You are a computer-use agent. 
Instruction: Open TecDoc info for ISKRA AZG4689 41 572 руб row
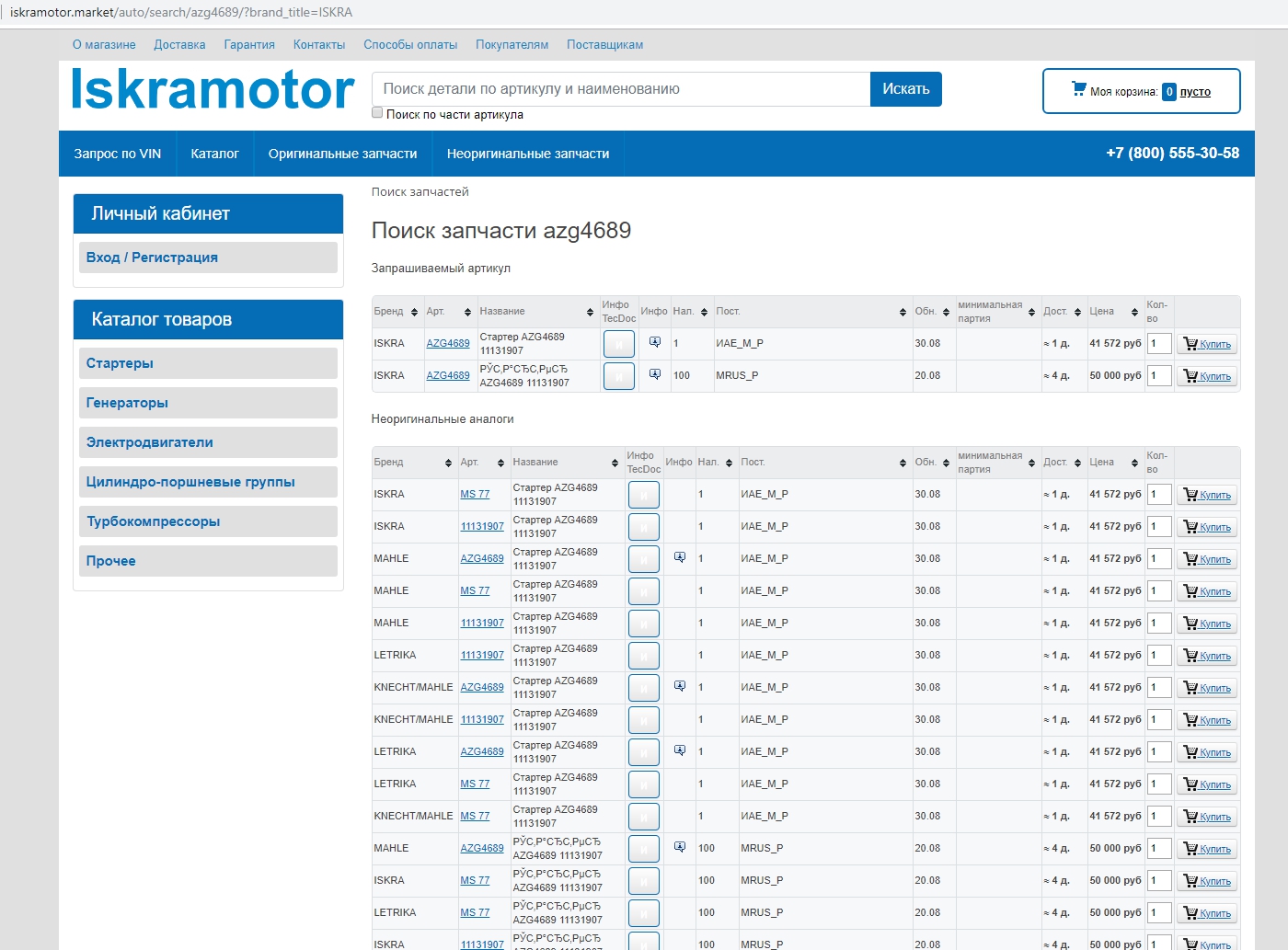point(618,344)
